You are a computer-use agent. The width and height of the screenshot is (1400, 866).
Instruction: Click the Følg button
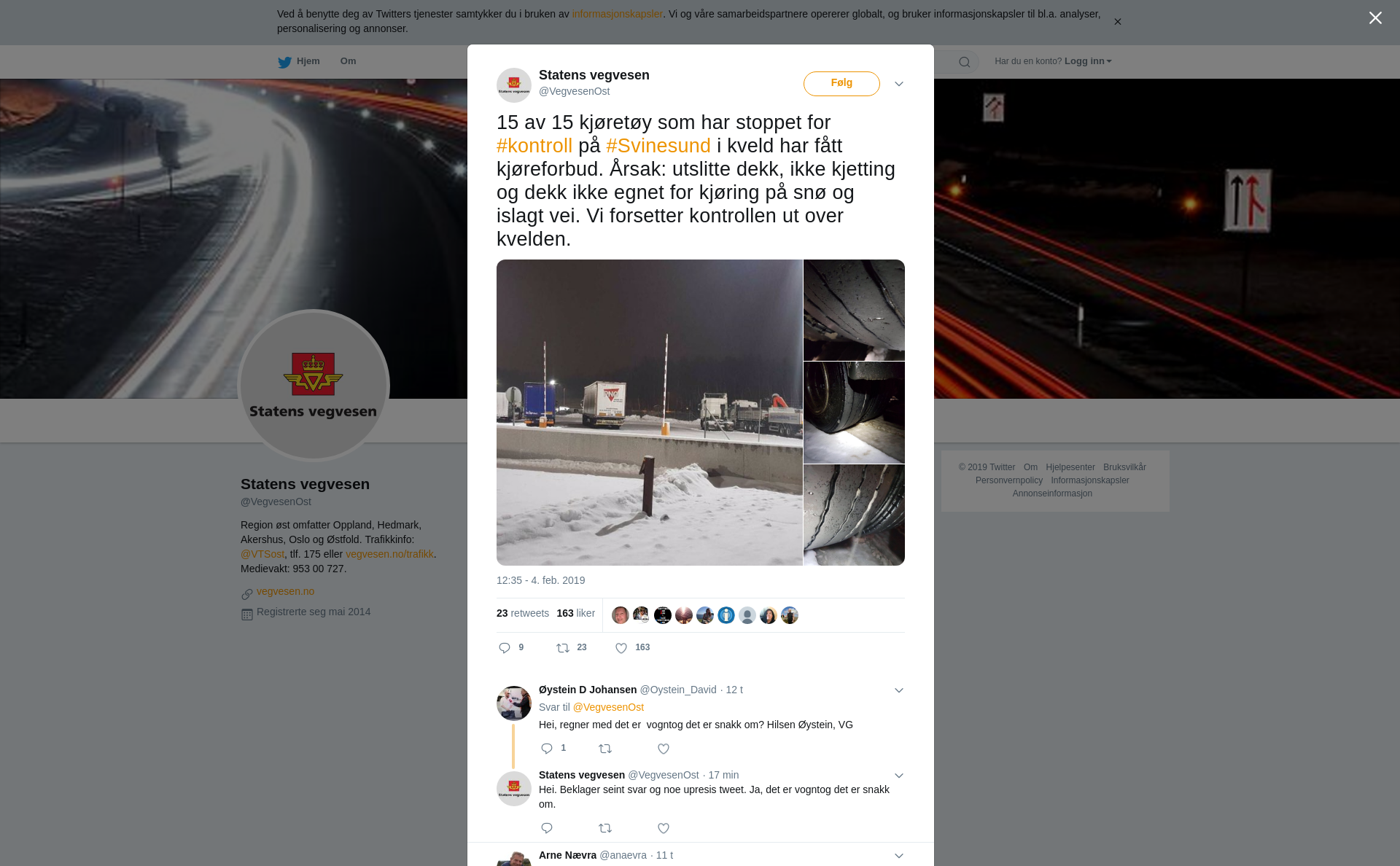pyautogui.click(x=841, y=84)
